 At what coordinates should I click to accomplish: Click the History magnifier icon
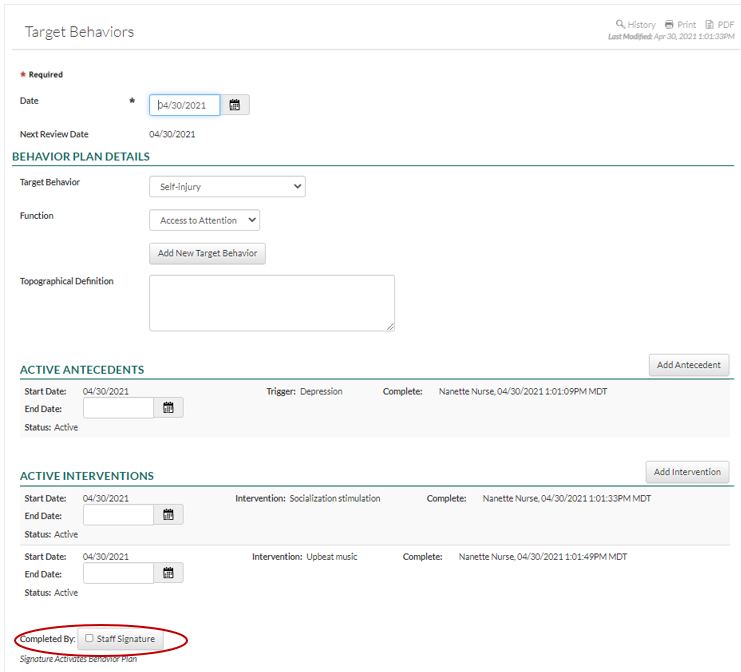coord(620,24)
